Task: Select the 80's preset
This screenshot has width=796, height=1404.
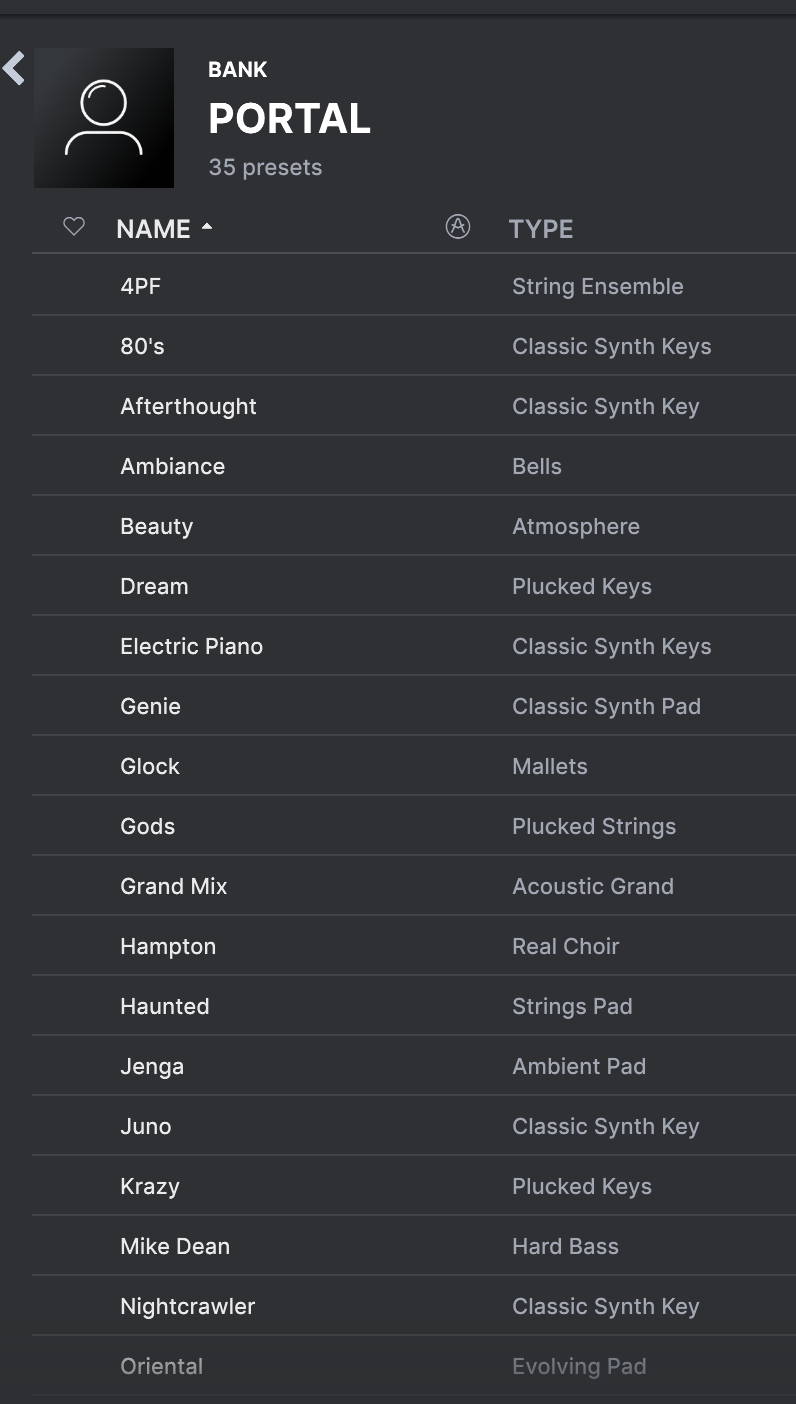Action: pyautogui.click(x=414, y=346)
